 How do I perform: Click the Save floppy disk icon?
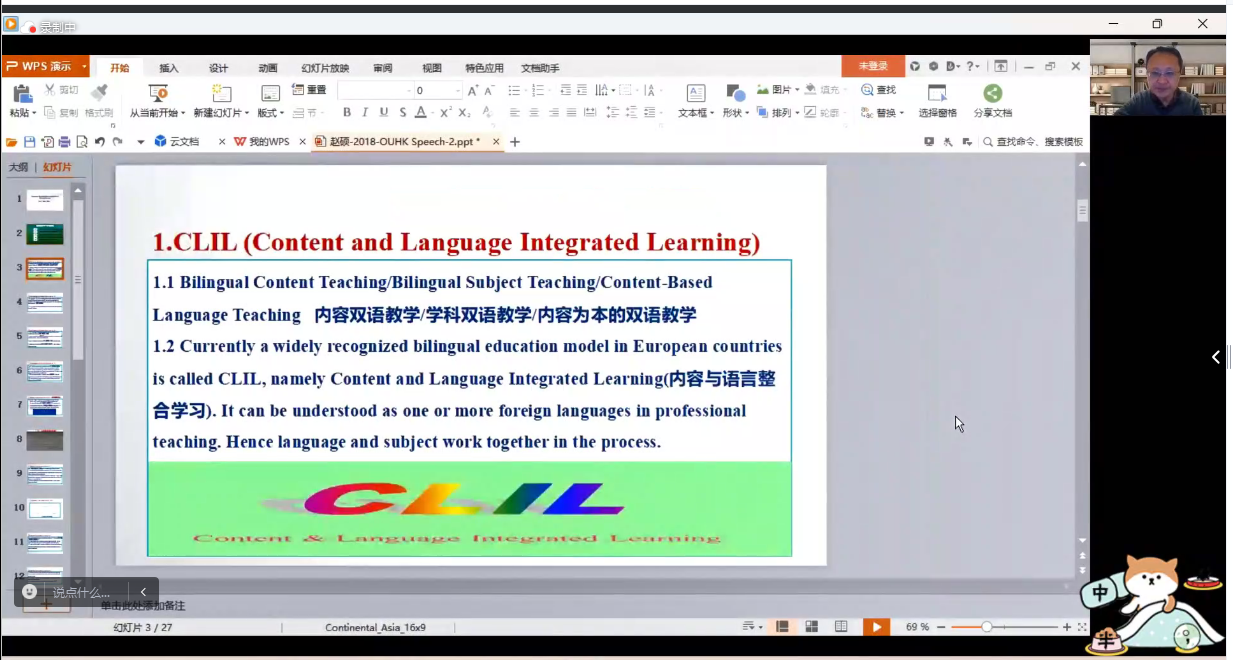pyautogui.click(x=29, y=142)
